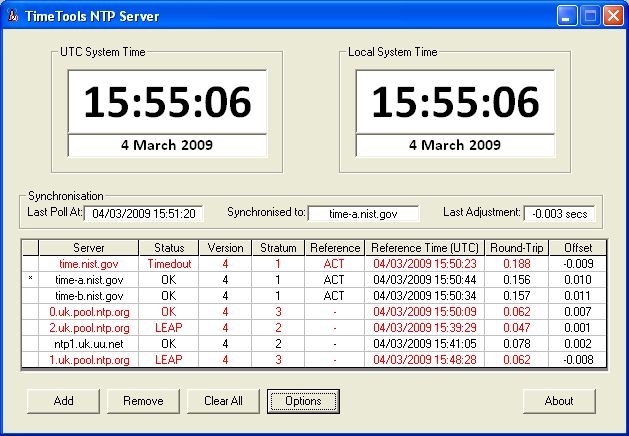
Task: Click the TimeTools app icon in title bar
Action: [x=14, y=16]
